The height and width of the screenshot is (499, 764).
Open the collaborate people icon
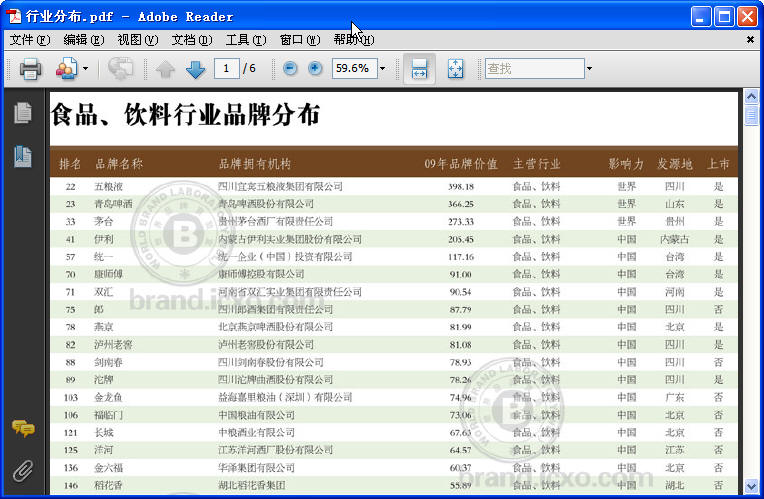(67, 69)
